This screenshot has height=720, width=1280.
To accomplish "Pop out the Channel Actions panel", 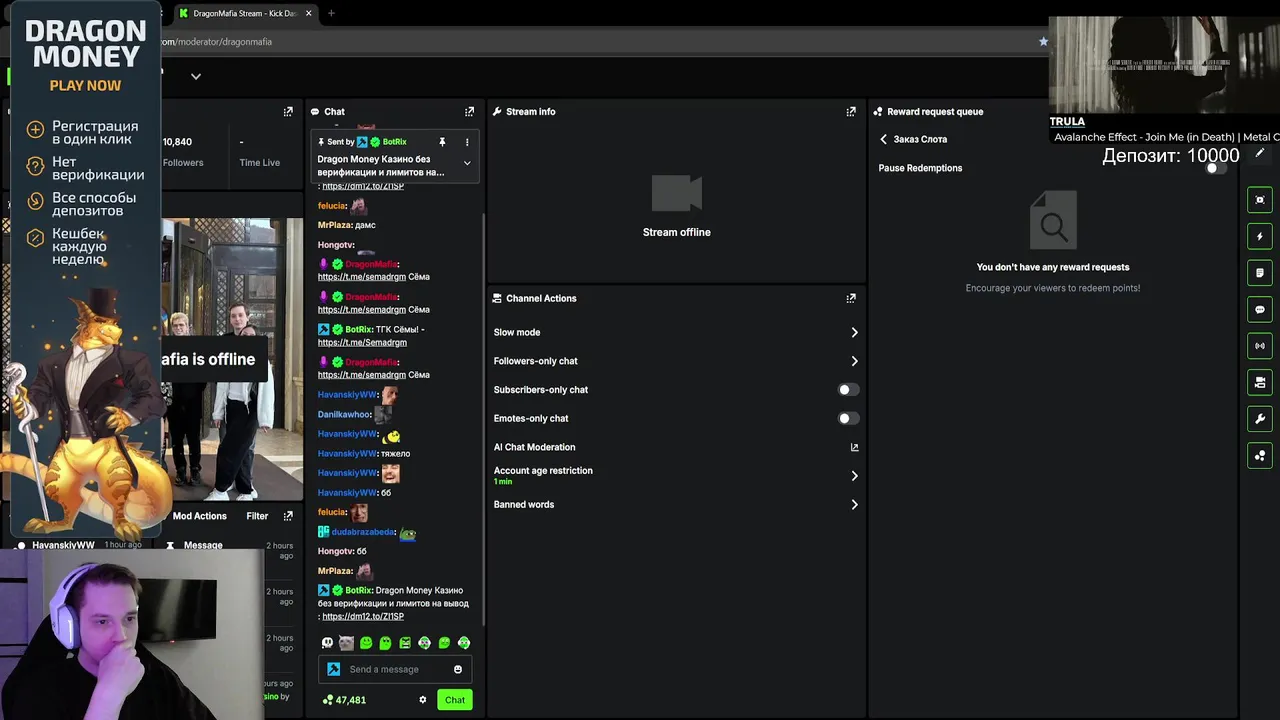I will click(851, 298).
